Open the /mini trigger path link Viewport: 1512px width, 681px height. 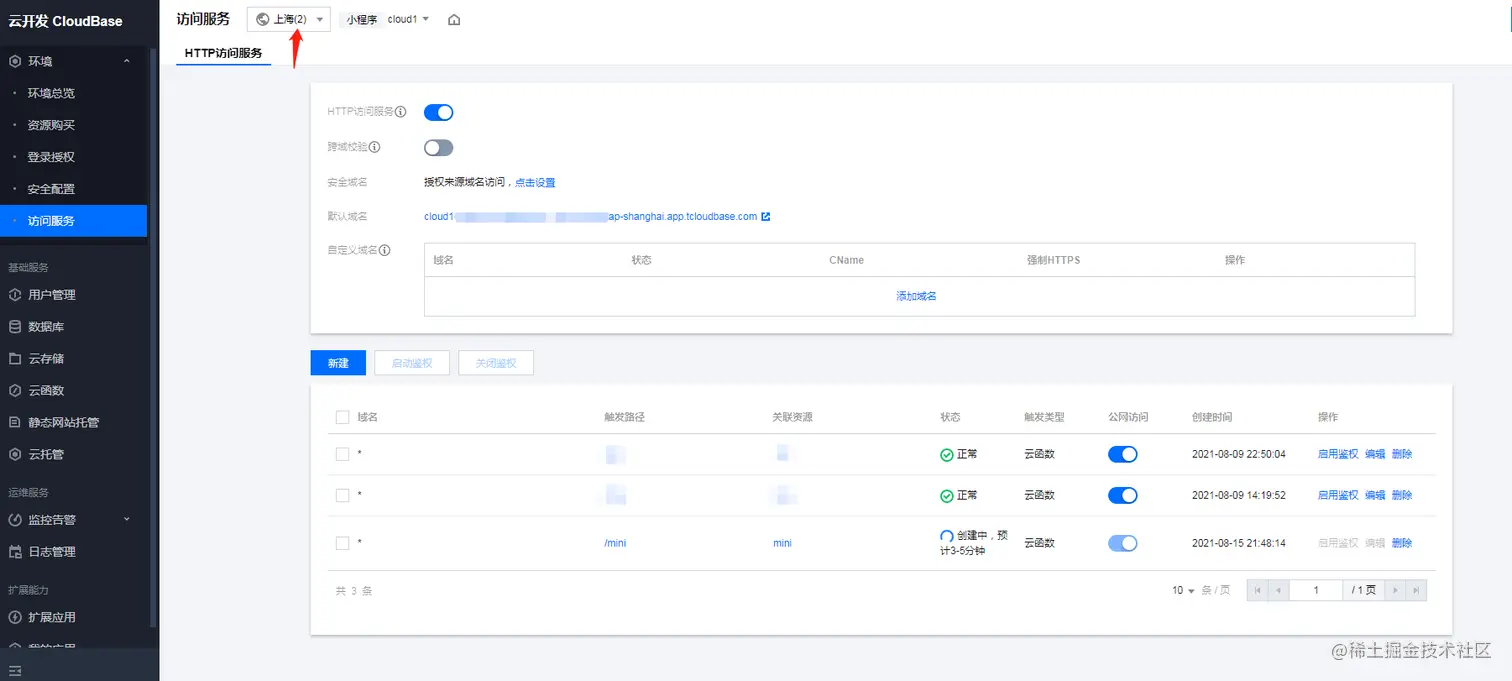pos(615,543)
